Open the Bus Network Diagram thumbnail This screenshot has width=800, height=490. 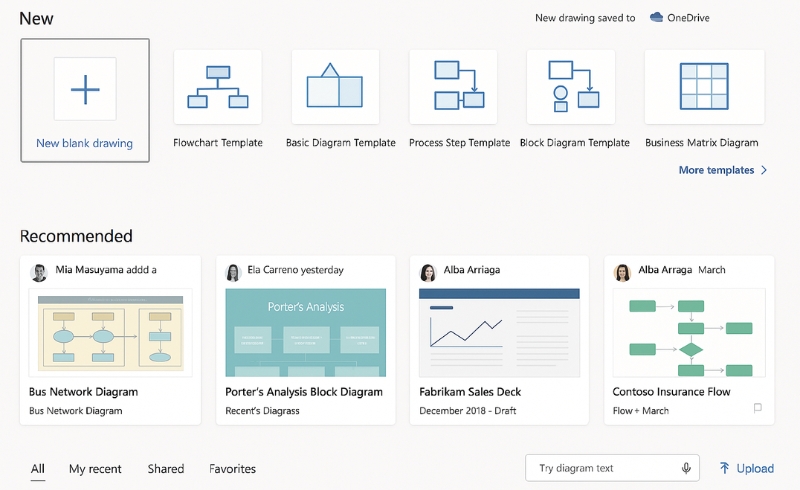pyautogui.click(x=111, y=333)
